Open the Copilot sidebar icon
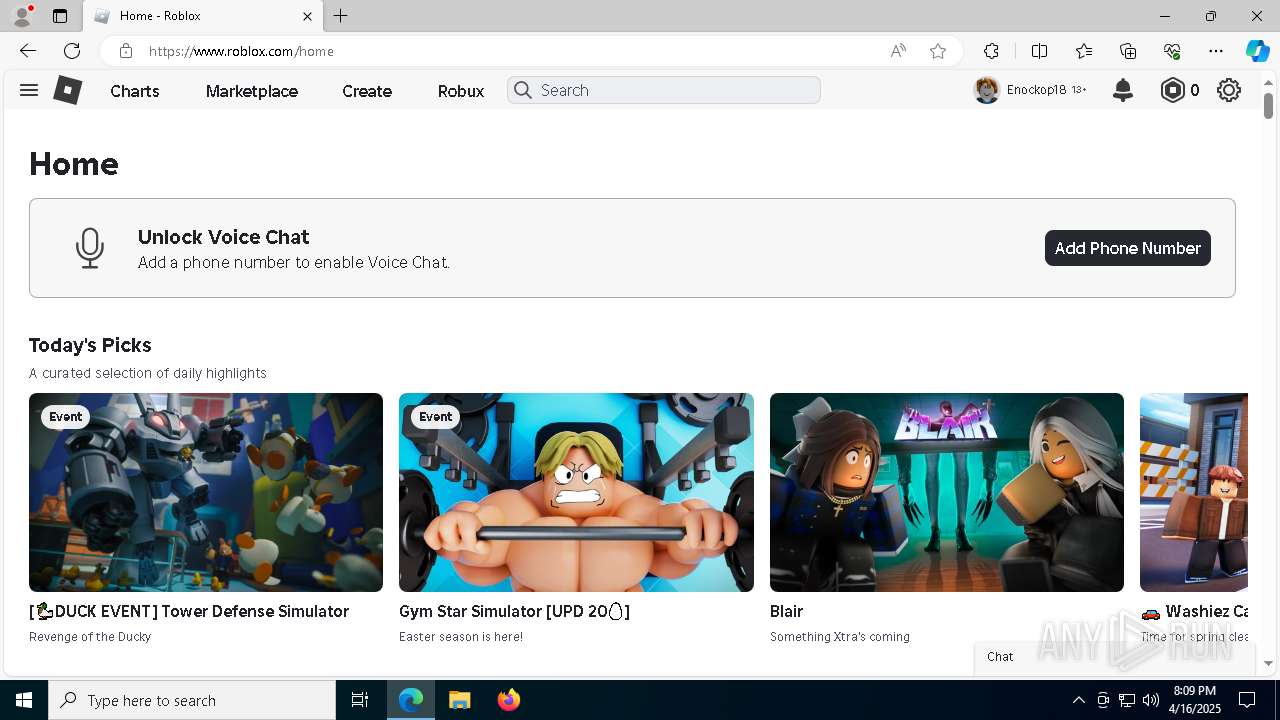This screenshot has width=1280, height=720. pos(1257,51)
